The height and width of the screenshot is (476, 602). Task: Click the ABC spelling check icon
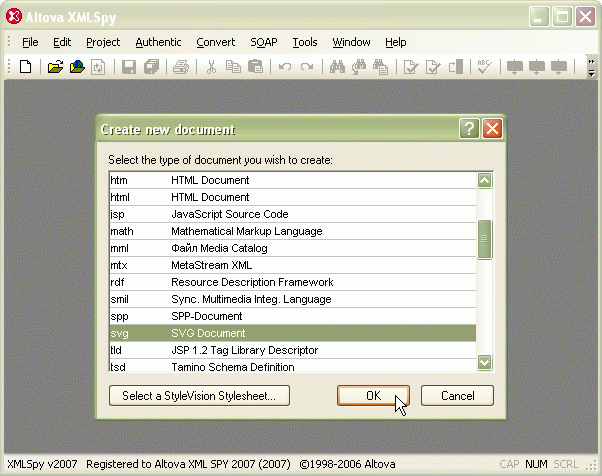point(485,66)
